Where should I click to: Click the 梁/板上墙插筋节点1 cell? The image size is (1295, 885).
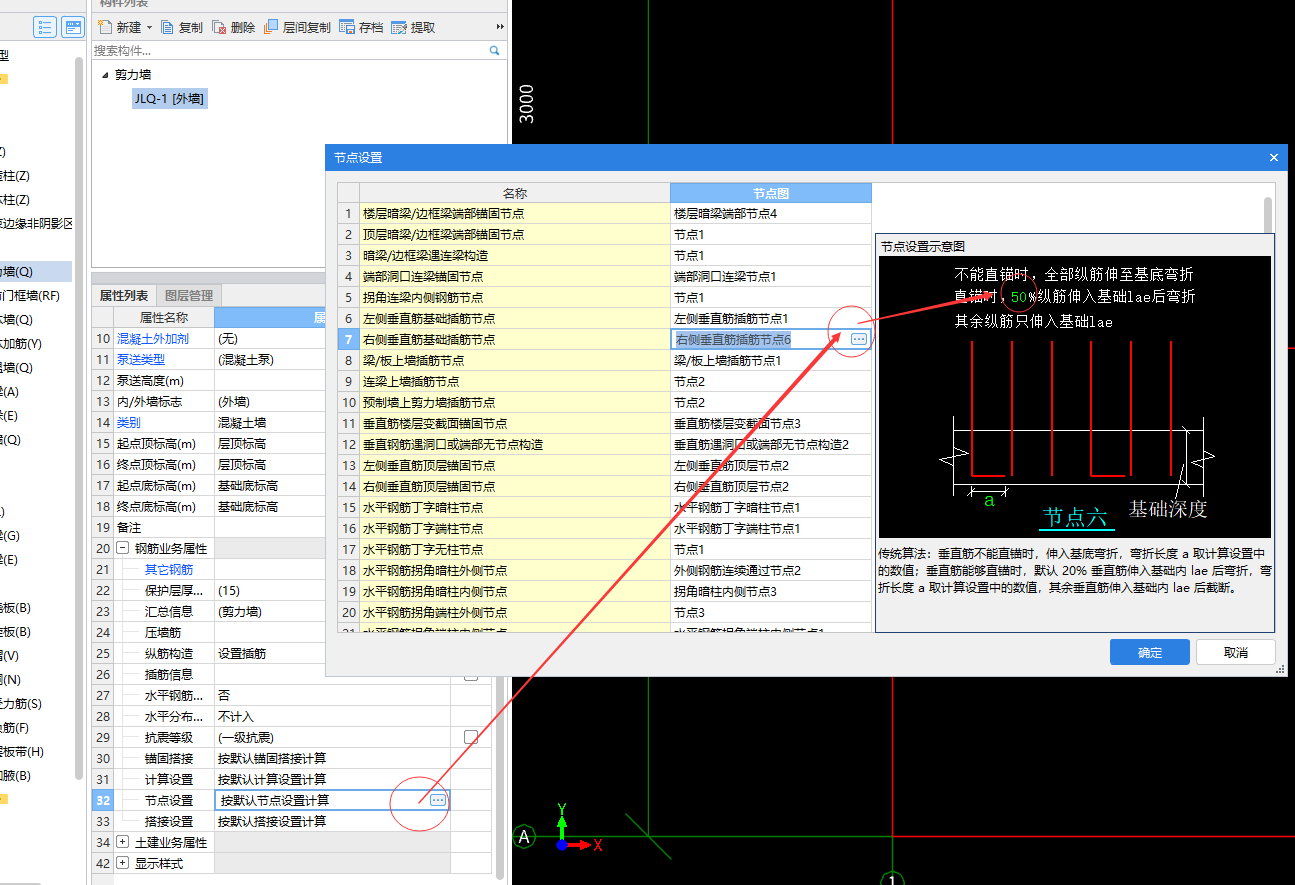point(771,361)
